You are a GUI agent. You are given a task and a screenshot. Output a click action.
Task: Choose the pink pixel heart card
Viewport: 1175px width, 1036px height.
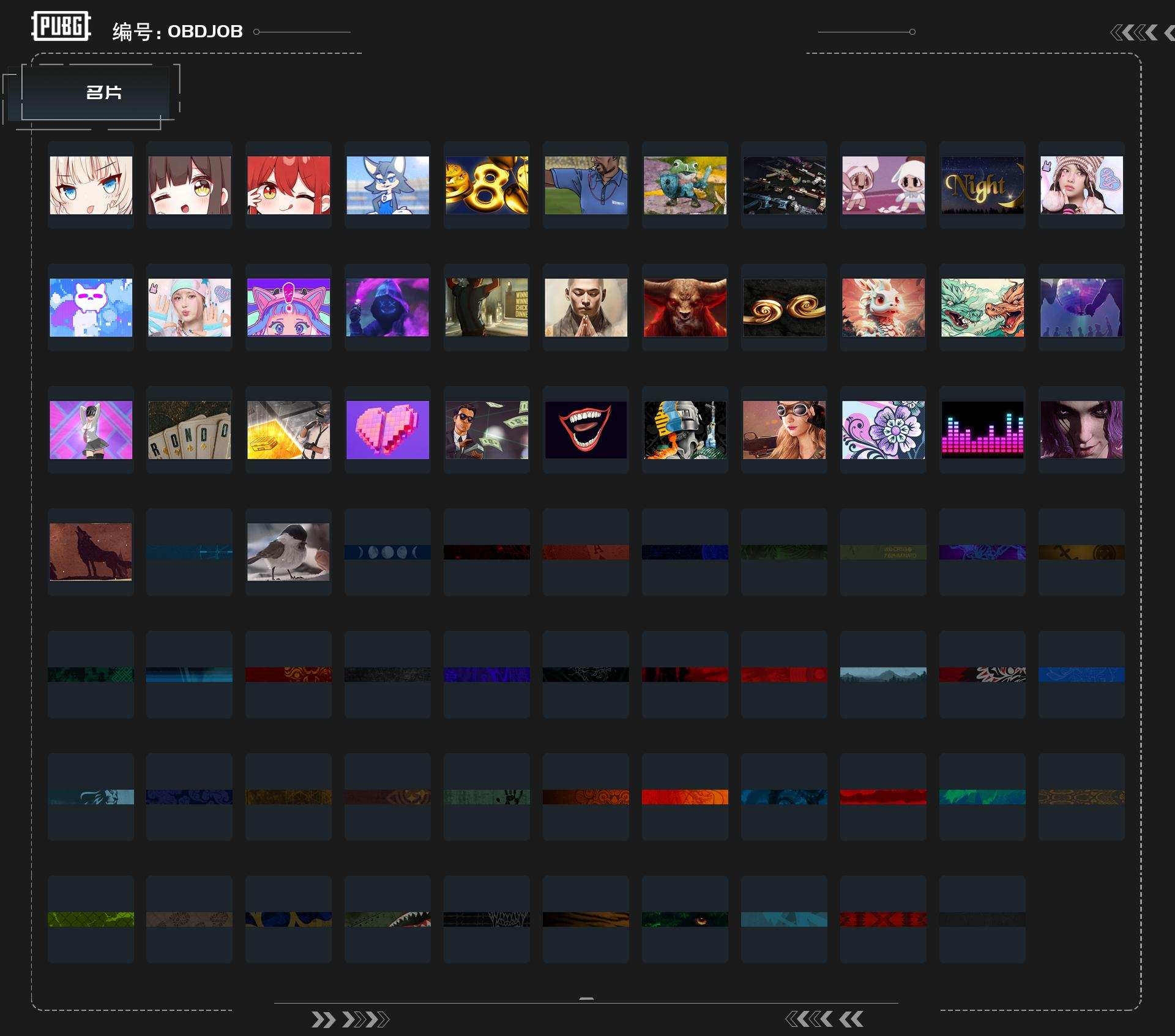(x=387, y=430)
